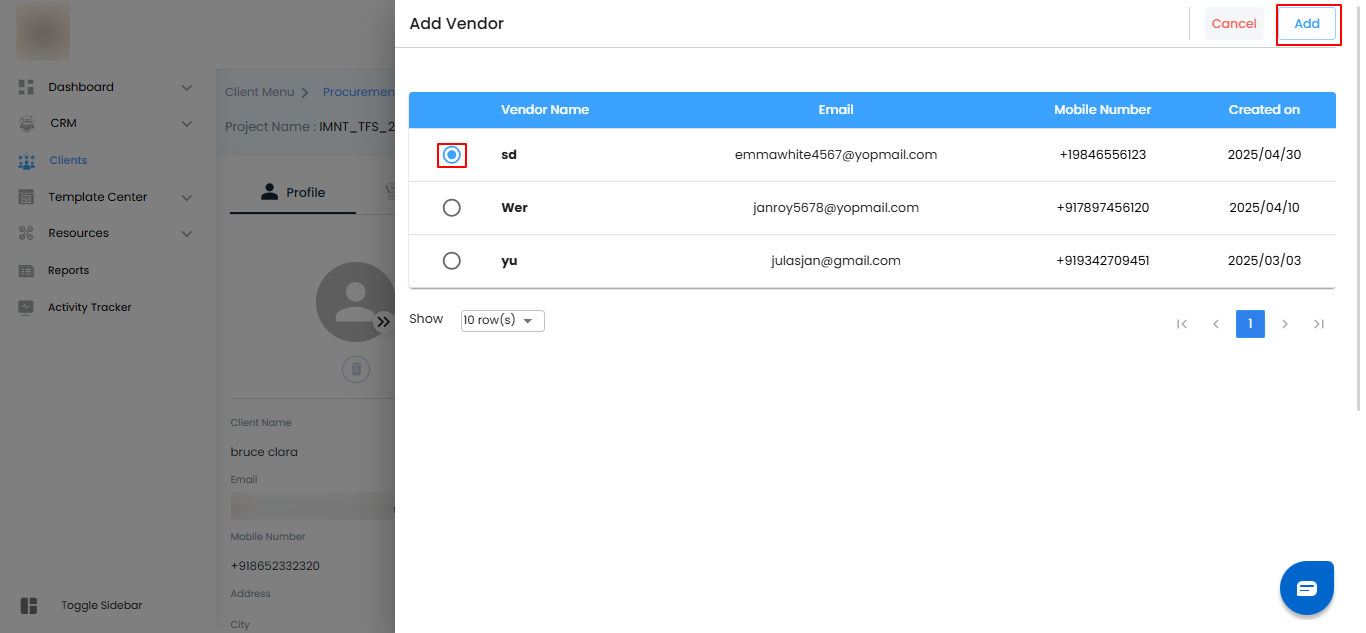Image resolution: width=1366 pixels, height=633 pixels.
Task: Click the Reports sidebar icon
Action: coord(27,270)
